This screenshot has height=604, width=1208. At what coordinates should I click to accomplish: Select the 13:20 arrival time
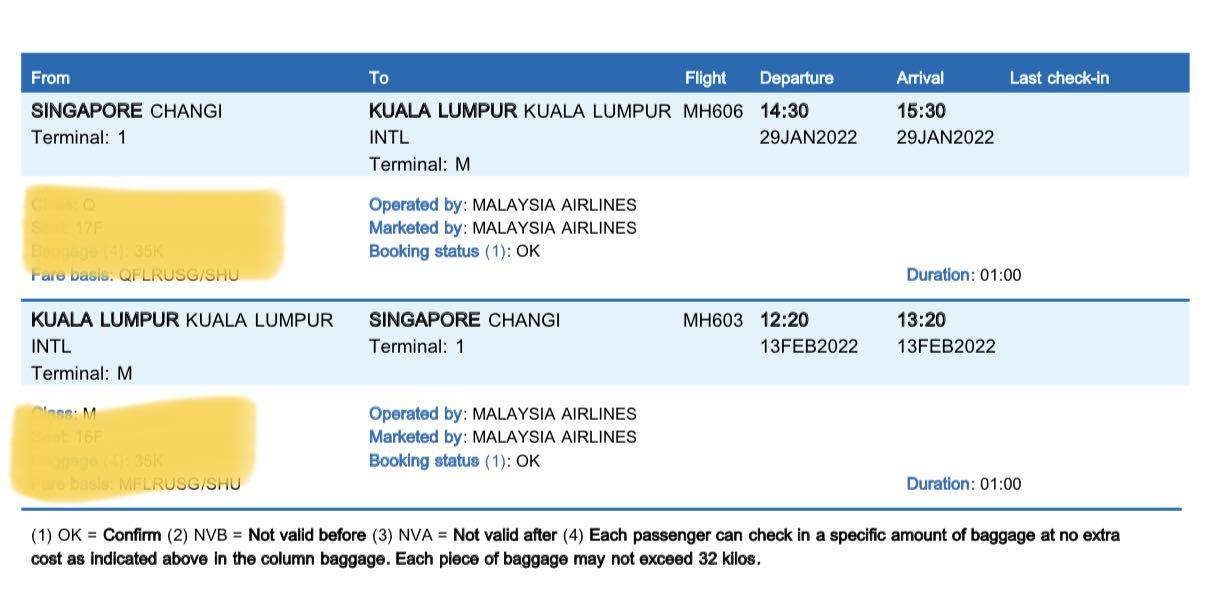(921, 321)
